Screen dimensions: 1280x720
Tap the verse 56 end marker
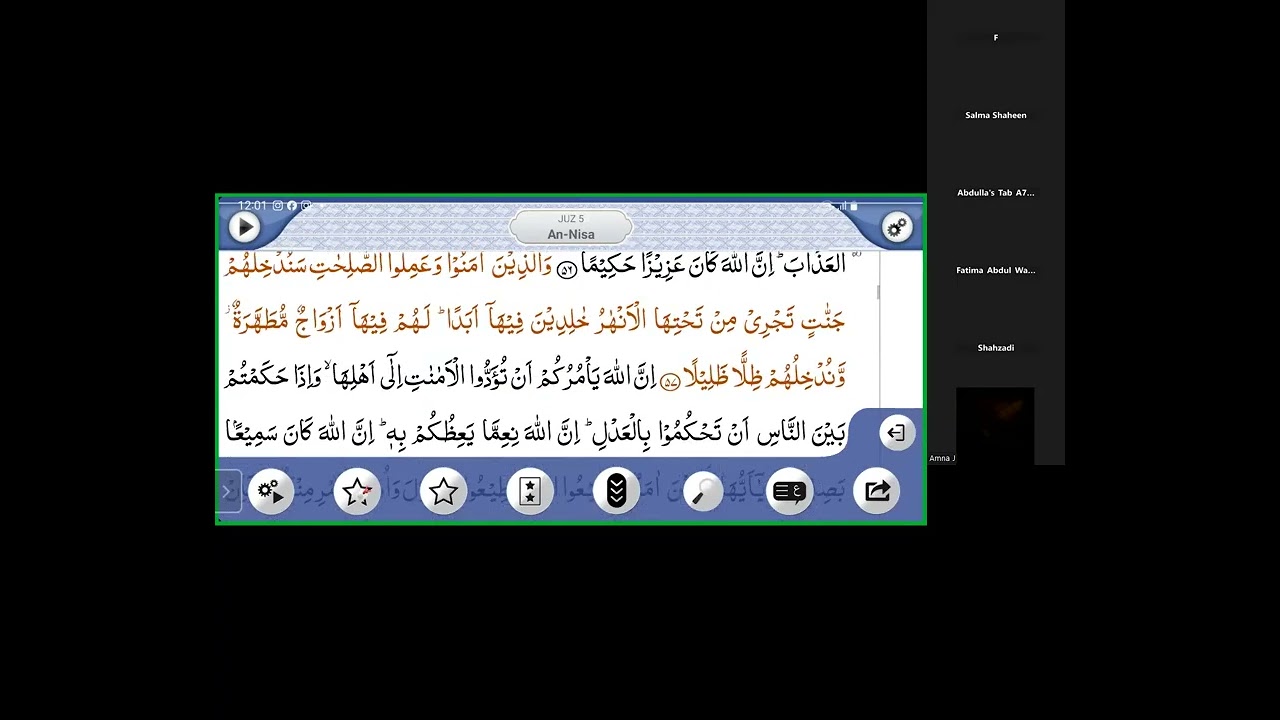click(567, 268)
